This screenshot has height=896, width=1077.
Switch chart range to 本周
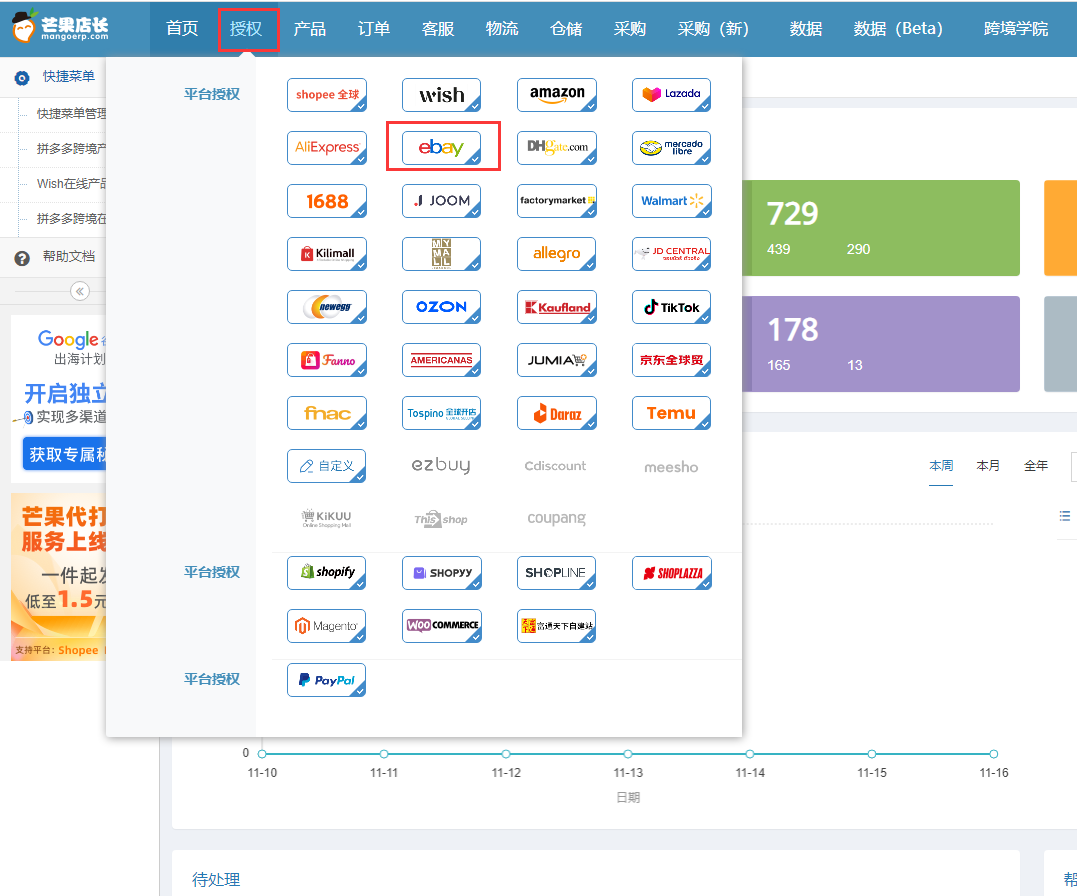941,466
